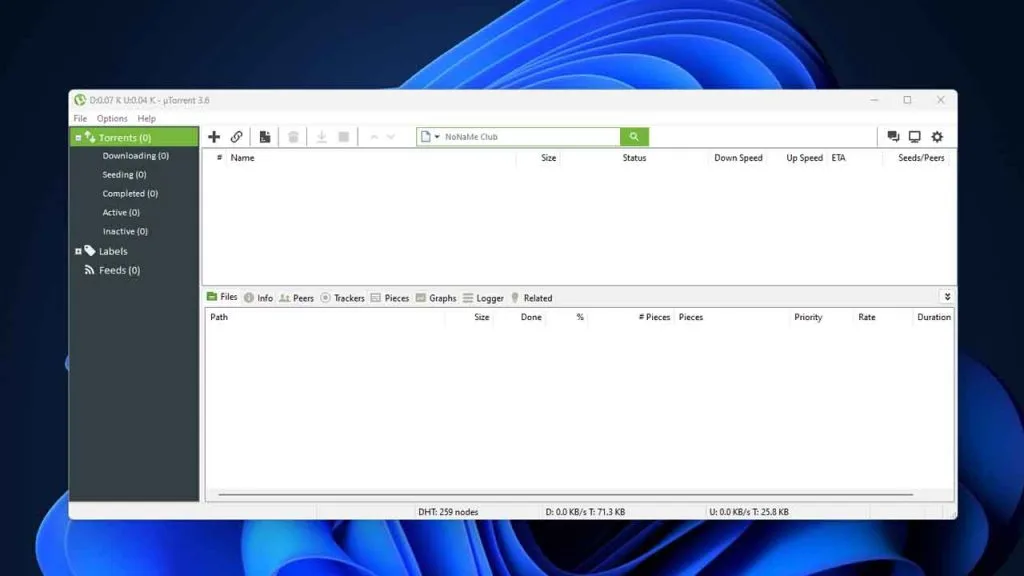Viewport: 1024px width, 576px height.
Task: Click the green search button
Action: click(x=634, y=136)
